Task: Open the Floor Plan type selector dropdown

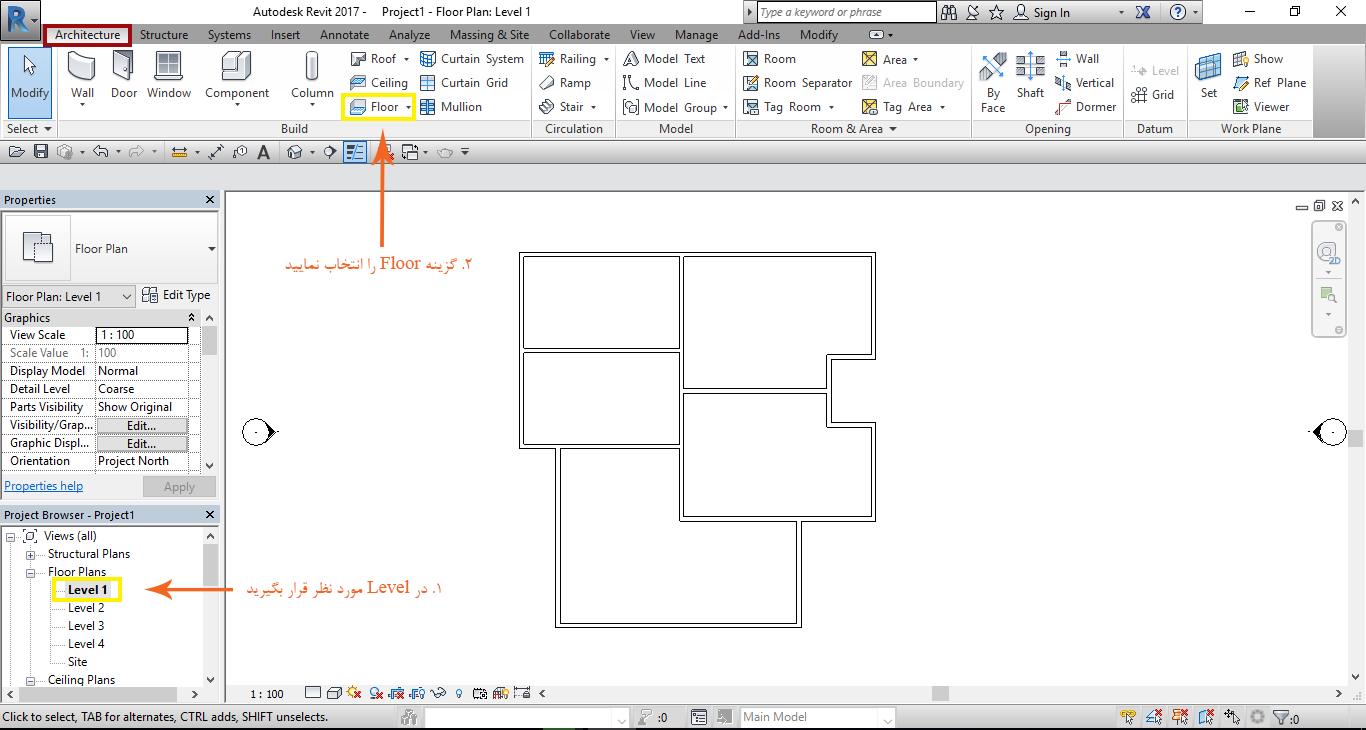Action: pos(211,249)
